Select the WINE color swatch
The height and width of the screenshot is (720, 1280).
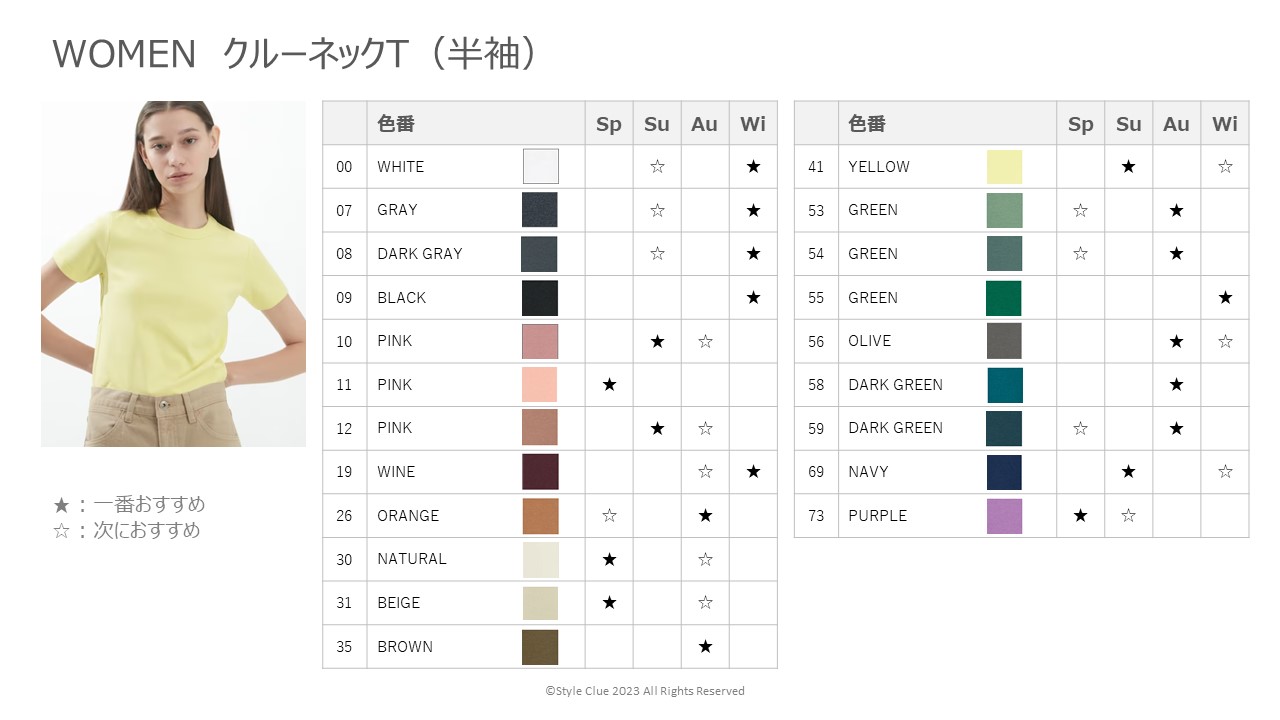[x=540, y=472]
